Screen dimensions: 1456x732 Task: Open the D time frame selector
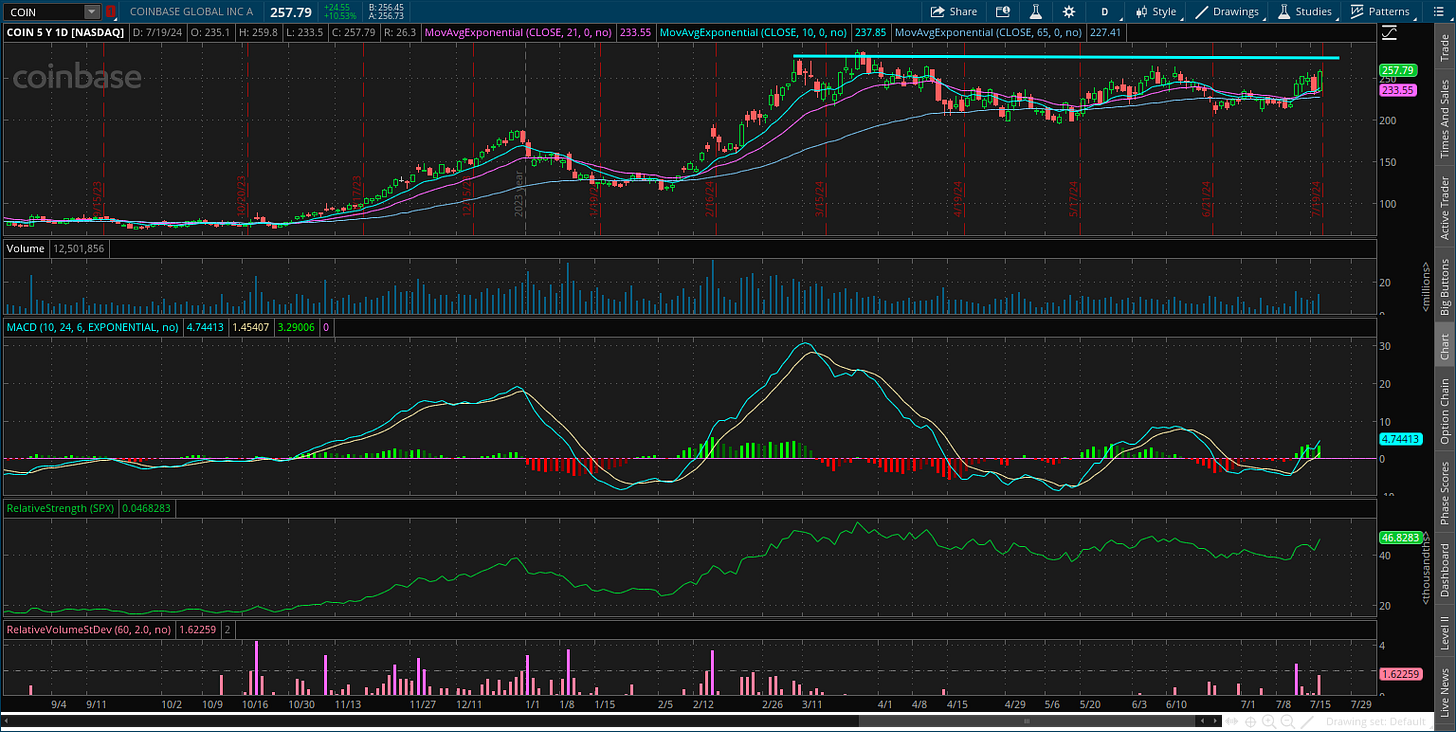(x=1104, y=12)
